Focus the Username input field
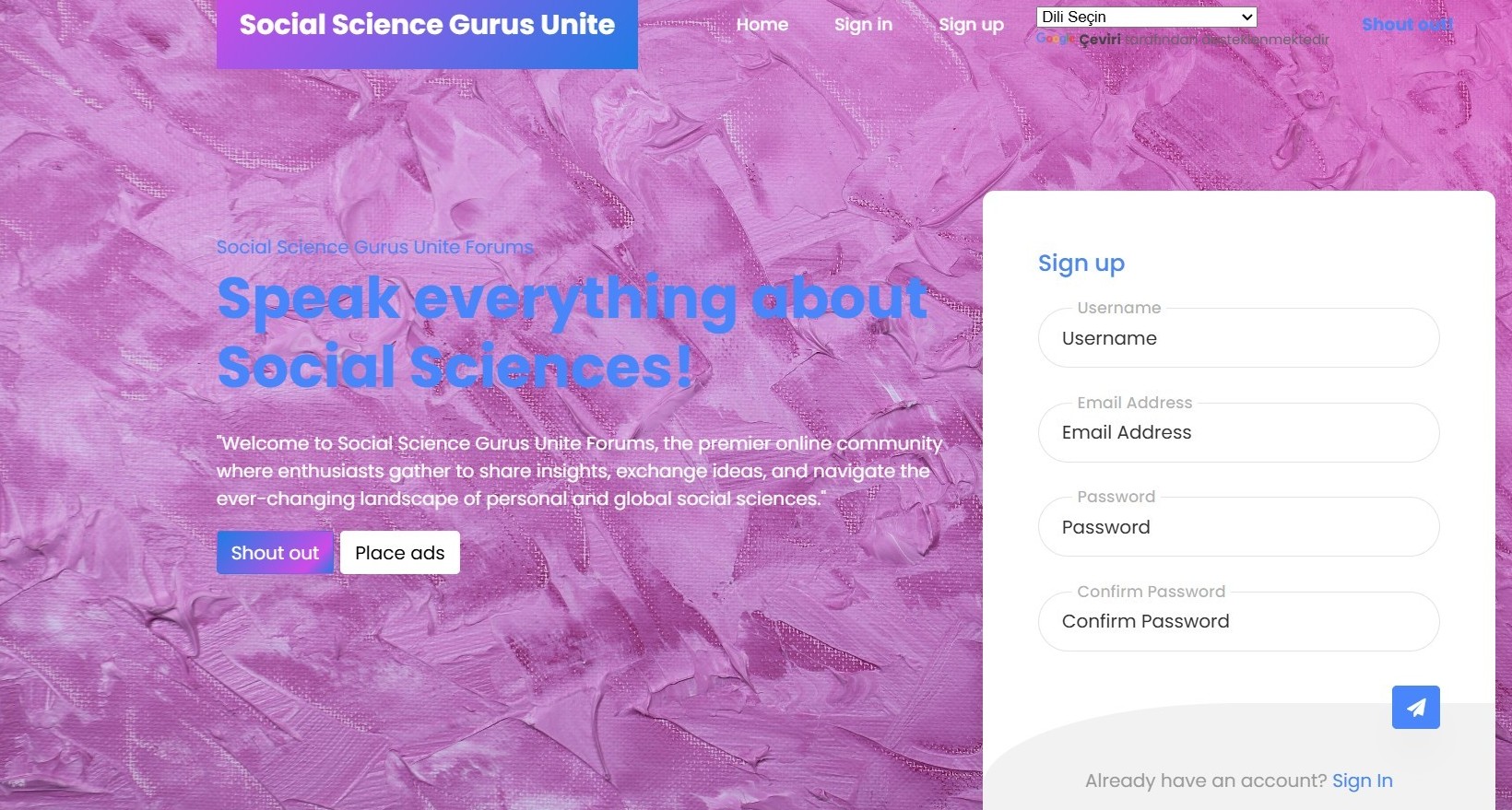1512x810 pixels. (x=1238, y=338)
